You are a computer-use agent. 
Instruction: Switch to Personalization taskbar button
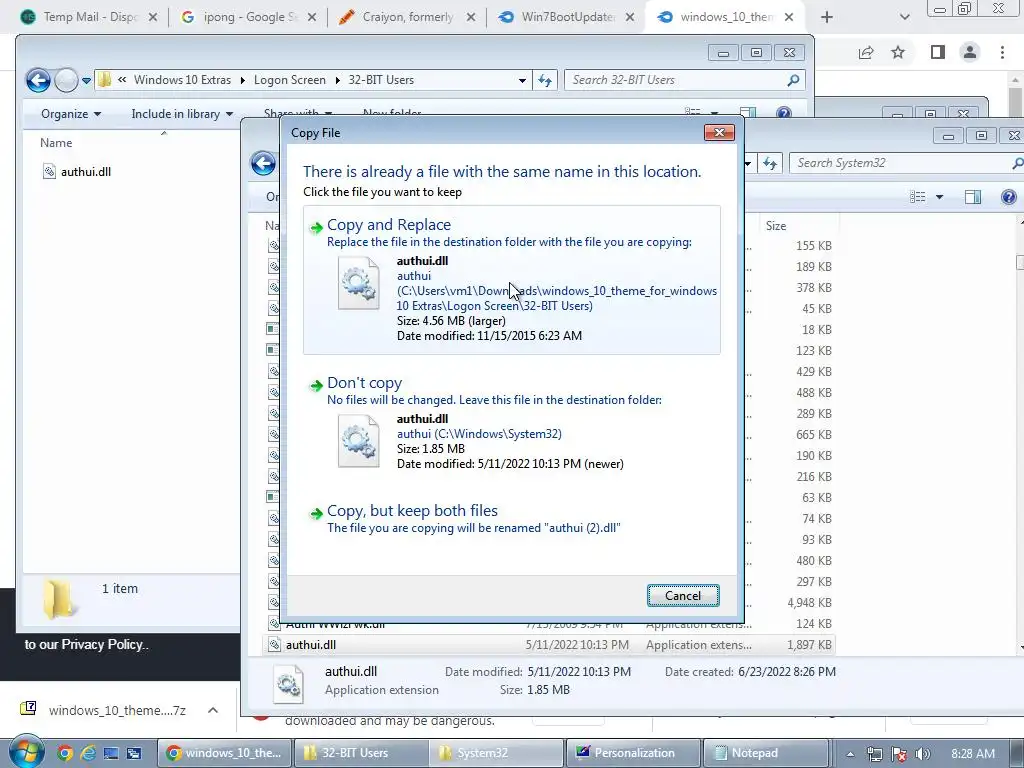click(x=633, y=753)
